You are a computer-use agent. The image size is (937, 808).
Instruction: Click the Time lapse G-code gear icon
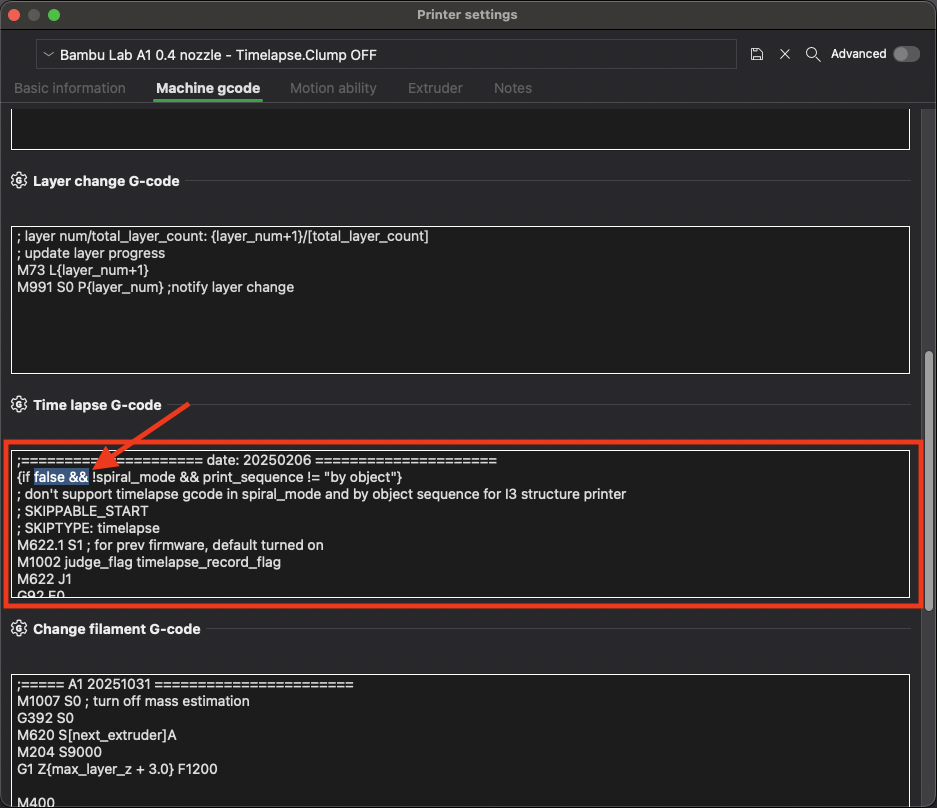(x=19, y=405)
